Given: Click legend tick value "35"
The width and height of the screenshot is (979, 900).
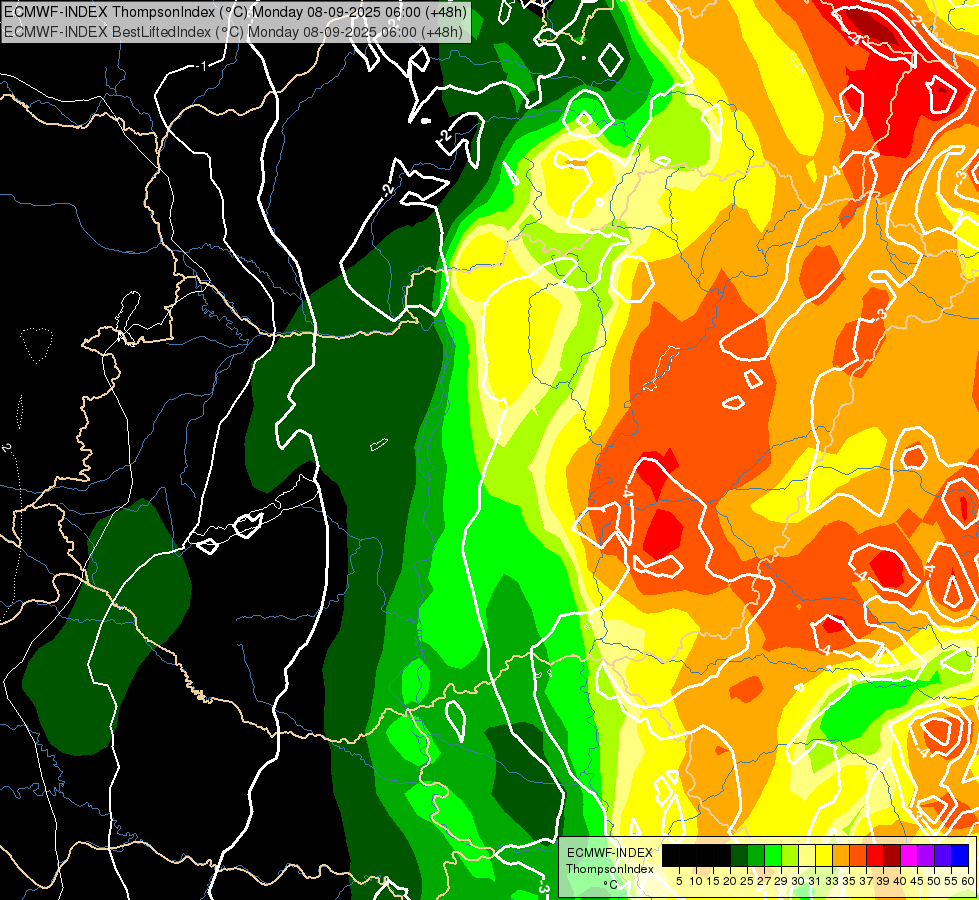Looking at the screenshot, I should coord(849,881).
